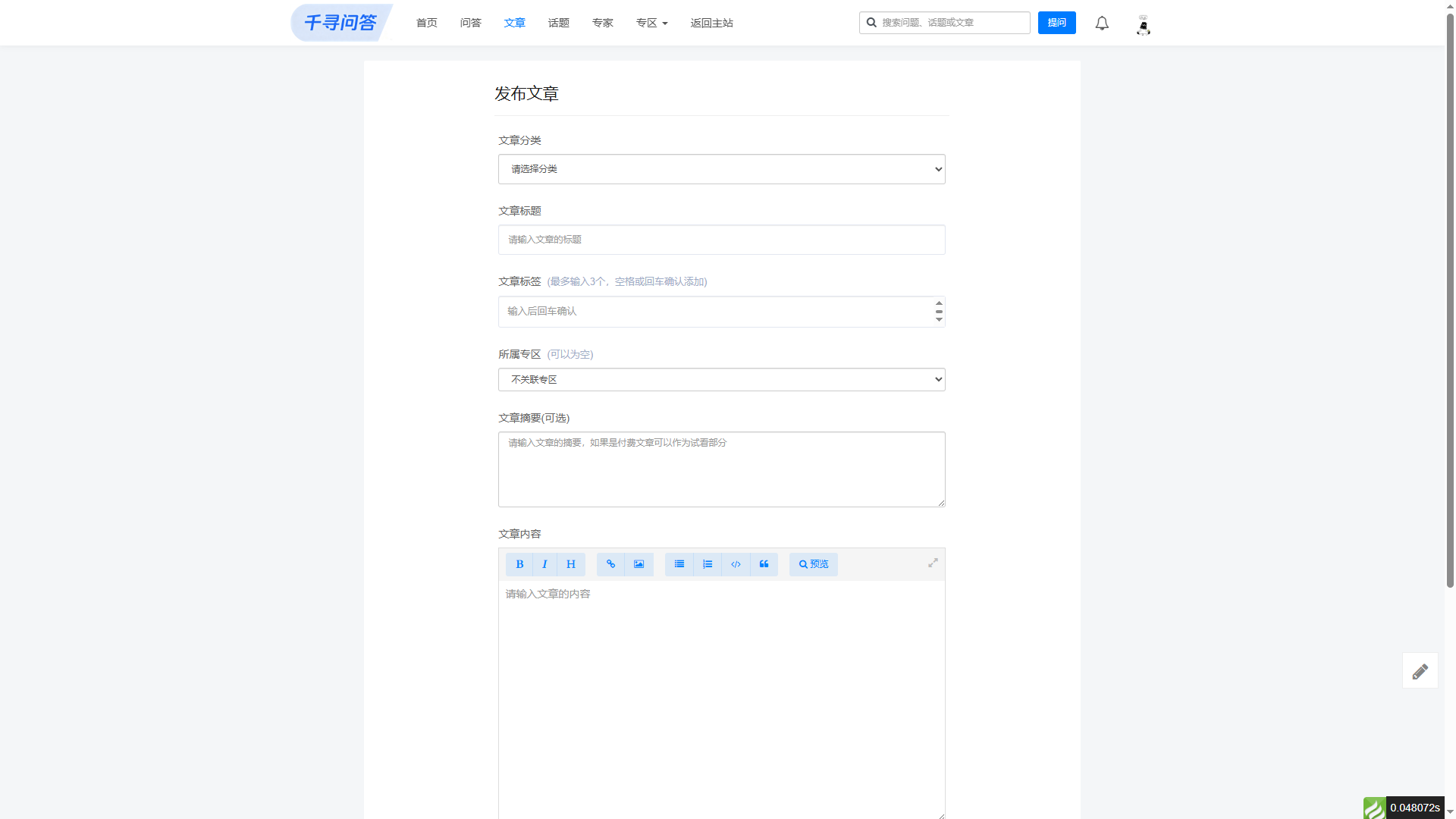Click the 0.048072s debug timer text

point(1415,808)
